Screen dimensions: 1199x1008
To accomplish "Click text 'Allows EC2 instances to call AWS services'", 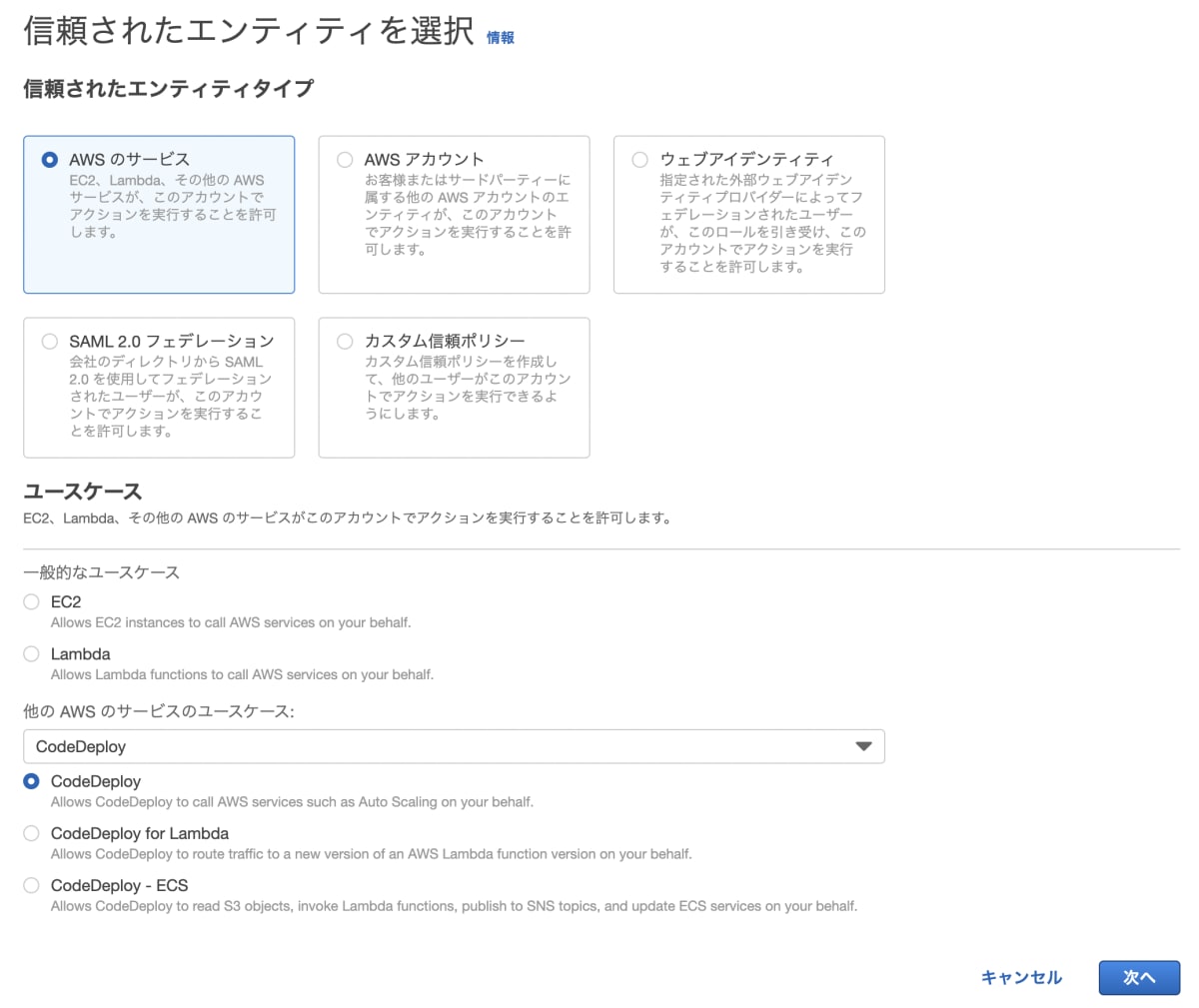I will coord(231,622).
